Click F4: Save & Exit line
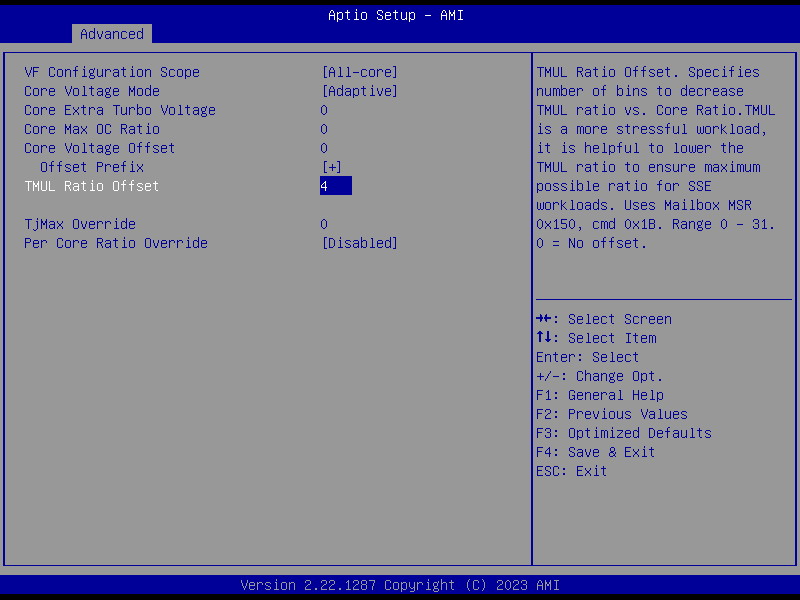The height and width of the screenshot is (600, 800). pos(595,452)
